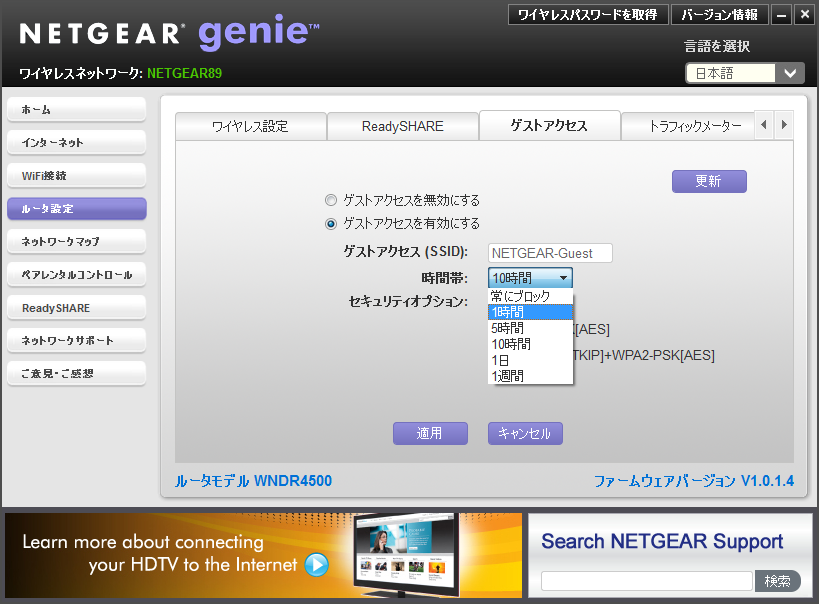Image resolution: width=819 pixels, height=604 pixels.
Task: Select ゲストアクセスを無効にする radio button
Action: click(x=331, y=200)
